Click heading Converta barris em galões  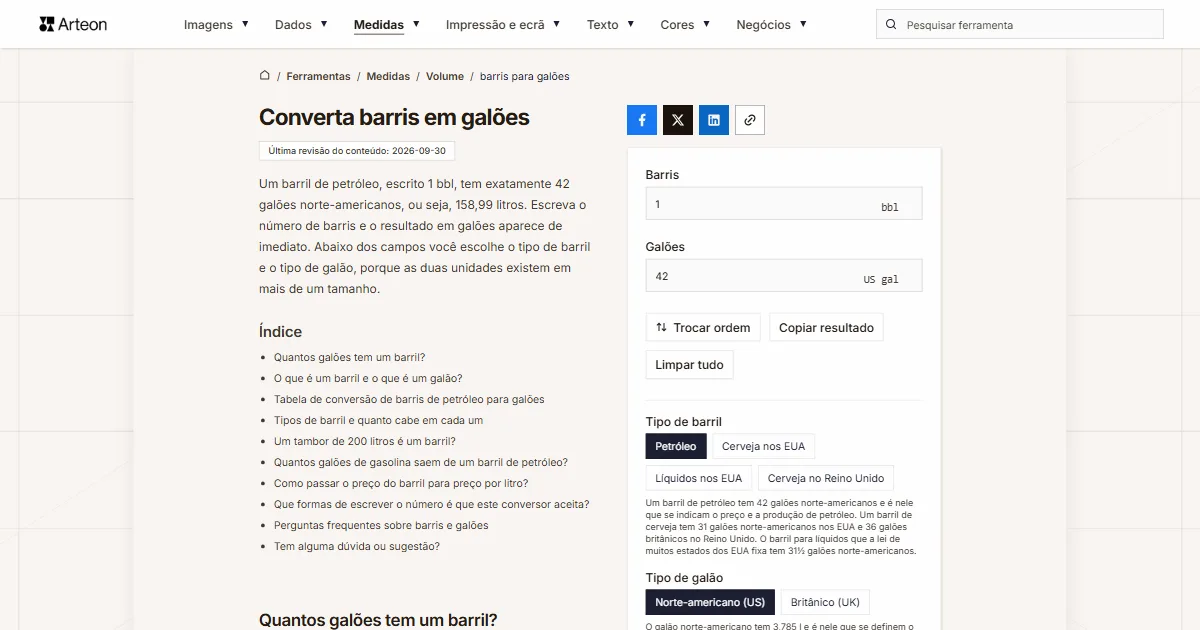click(394, 117)
